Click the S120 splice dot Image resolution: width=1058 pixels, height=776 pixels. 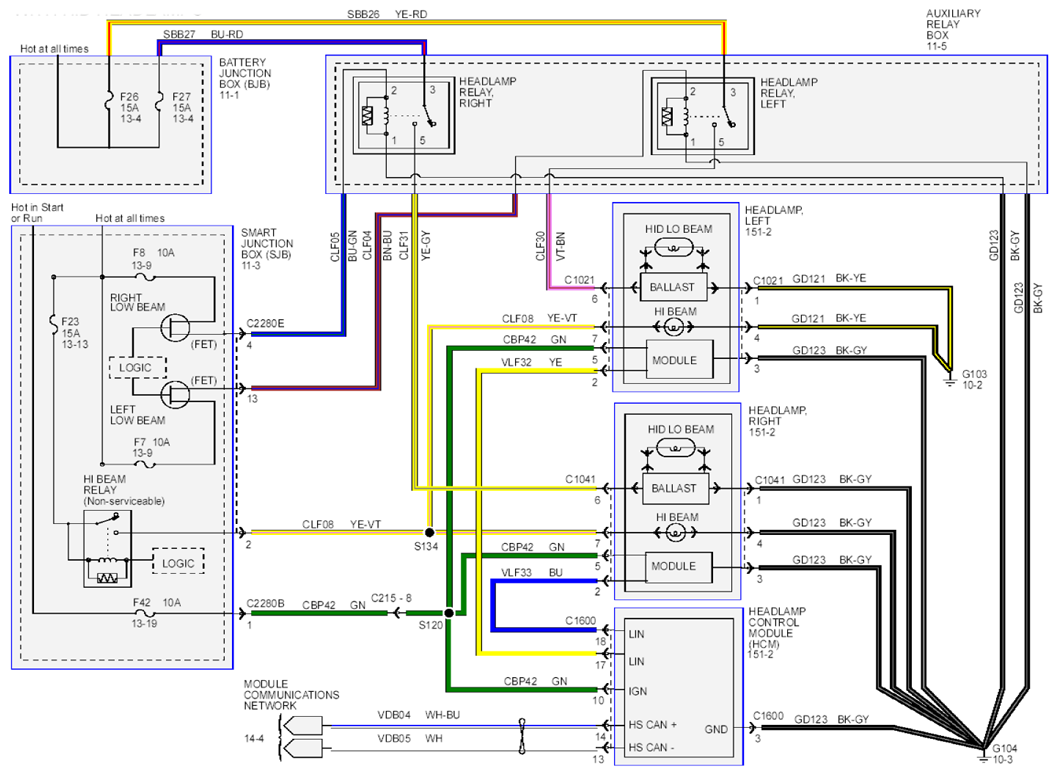click(x=449, y=613)
